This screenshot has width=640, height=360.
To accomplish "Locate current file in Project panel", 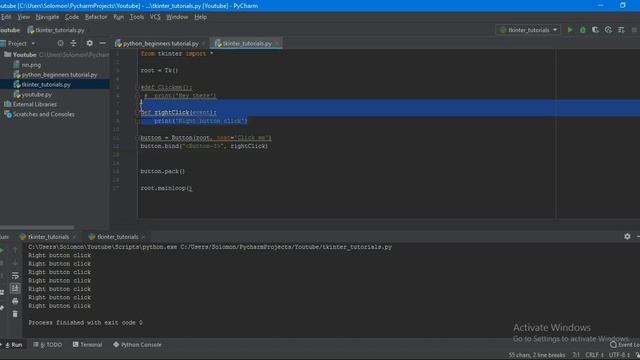I will pyautogui.click(x=60, y=43).
